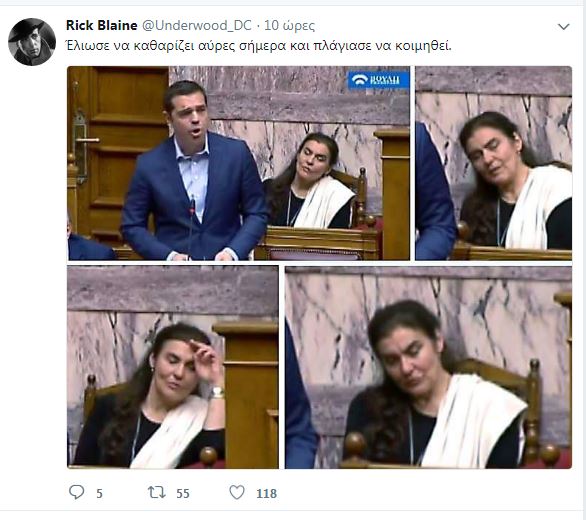Open the bottom-right close-up photo
The width and height of the screenshot is (586, 520).
pos(428,367)
